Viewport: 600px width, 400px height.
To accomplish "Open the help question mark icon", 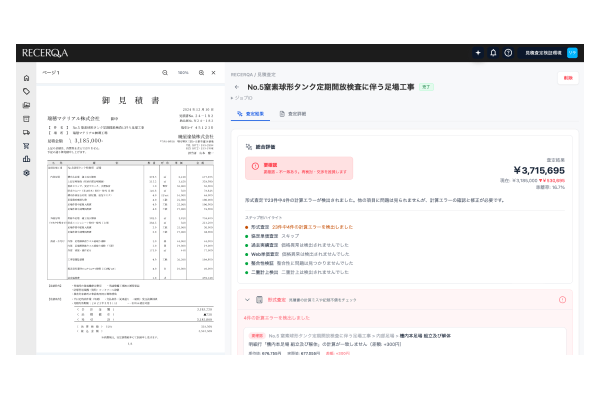I will 509,52.
